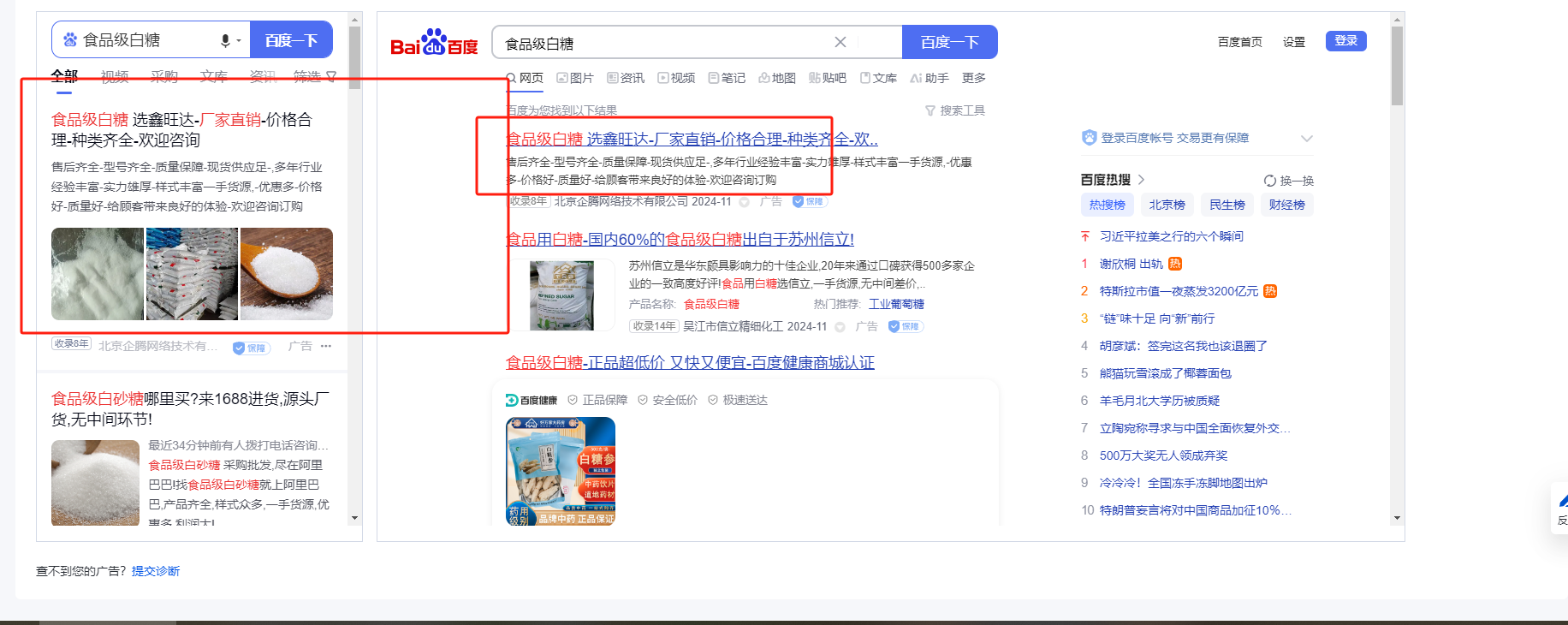Open the 1688进货 mobile ad title
Image resolution: width=1568 pixels, height=625 pixels.
pos(190,409)
